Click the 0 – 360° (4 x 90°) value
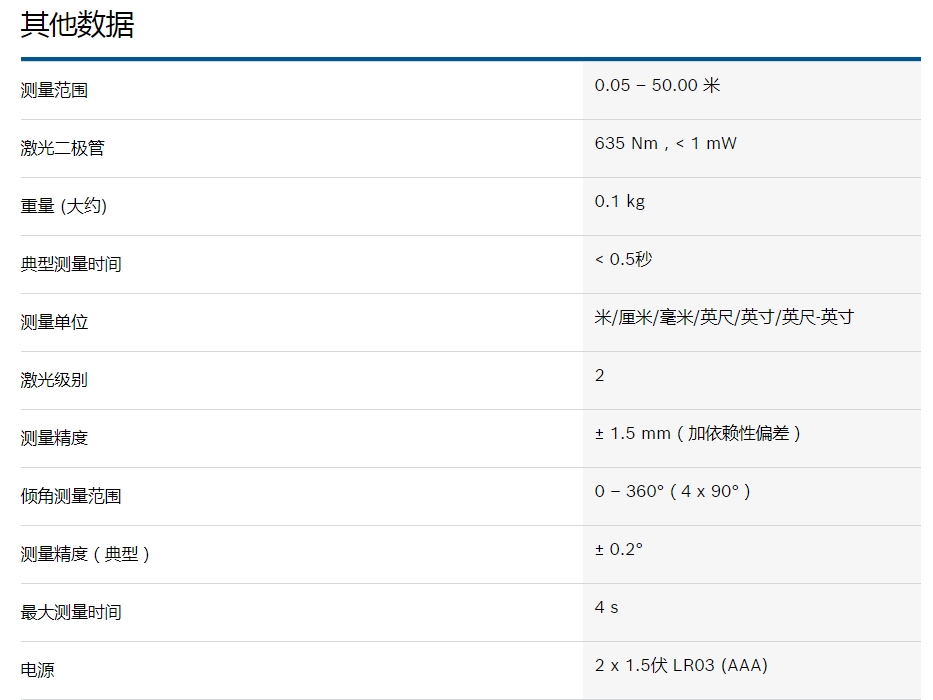The width and height of the screenshot is (933, 700). pyautogui.click(x=672, y=491)
